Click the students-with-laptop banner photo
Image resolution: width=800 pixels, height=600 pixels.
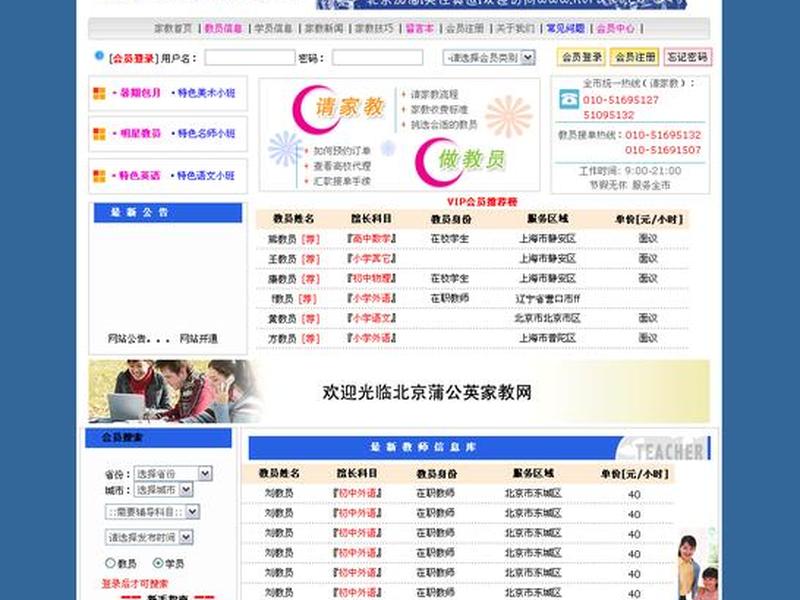click(176, 391)
